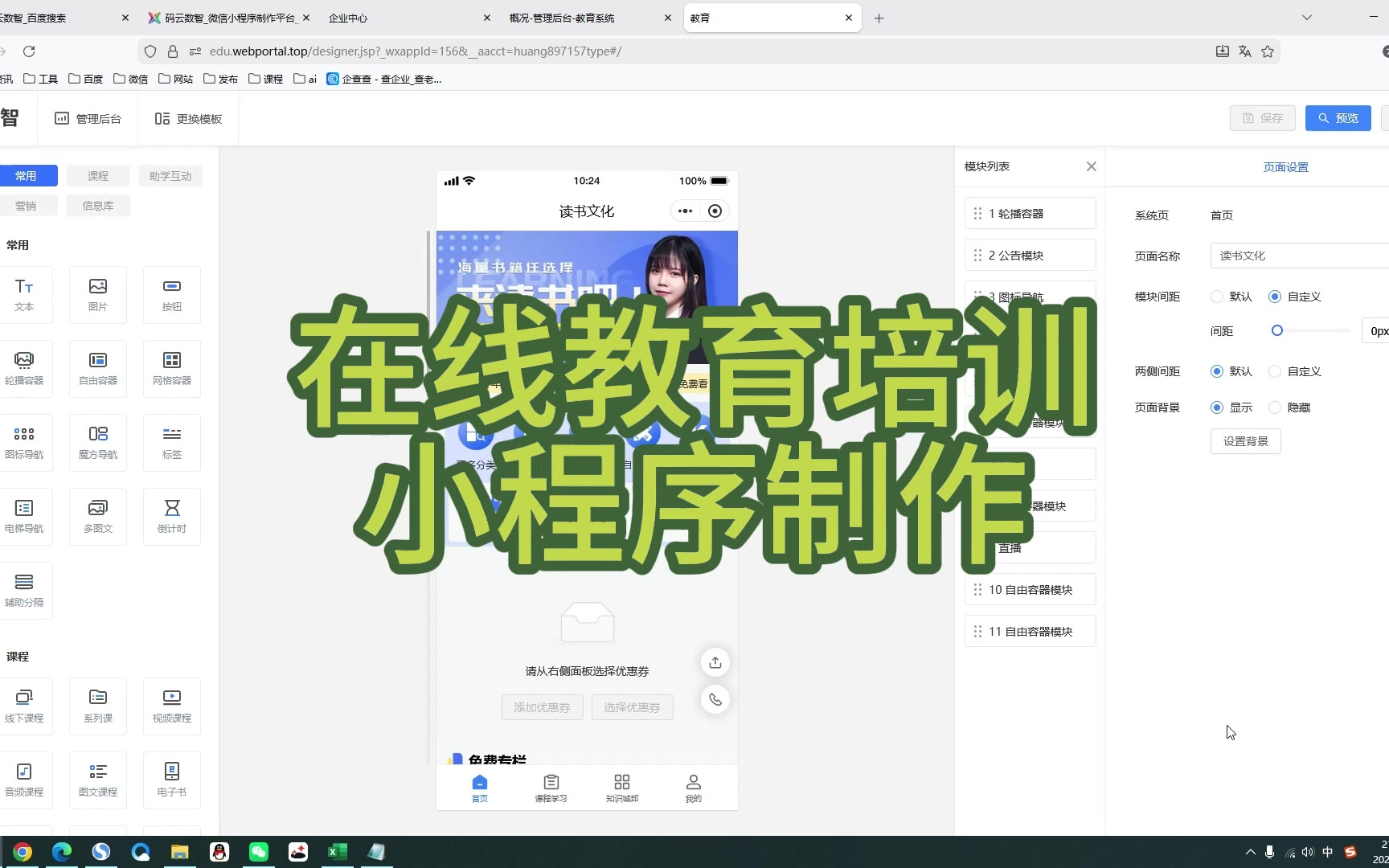Viewport: 1389px width, 868px height.
Task: Click the 间距 slider handle
Action: [1276, 330]
